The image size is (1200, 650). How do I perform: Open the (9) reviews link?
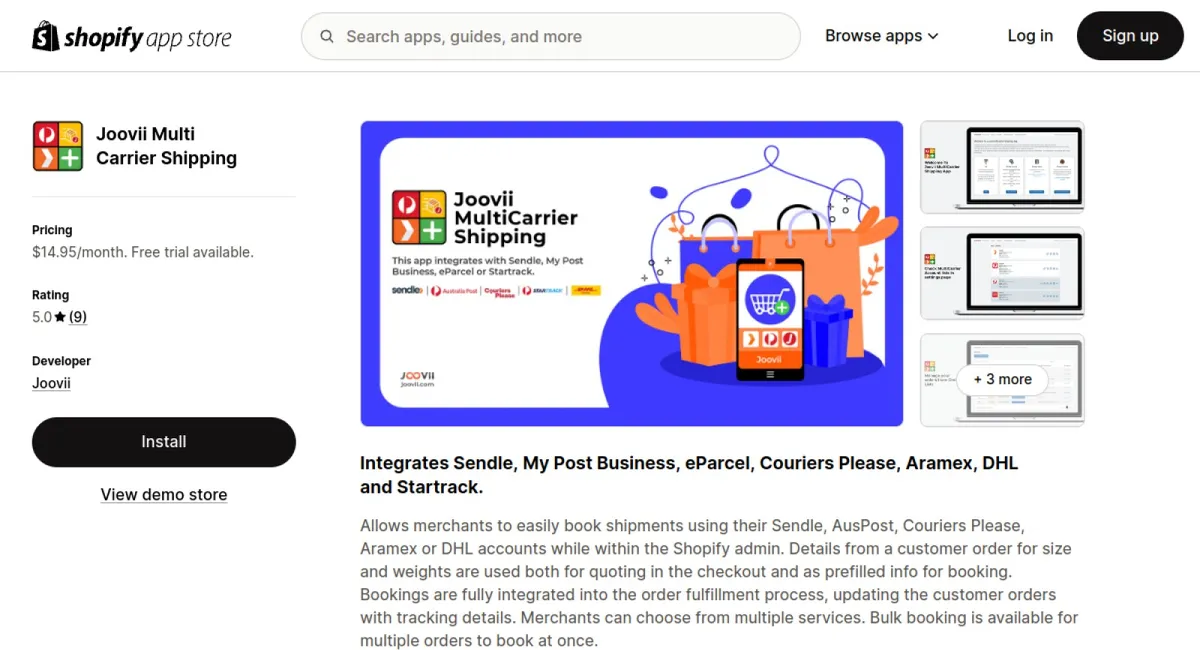(78, 317)
